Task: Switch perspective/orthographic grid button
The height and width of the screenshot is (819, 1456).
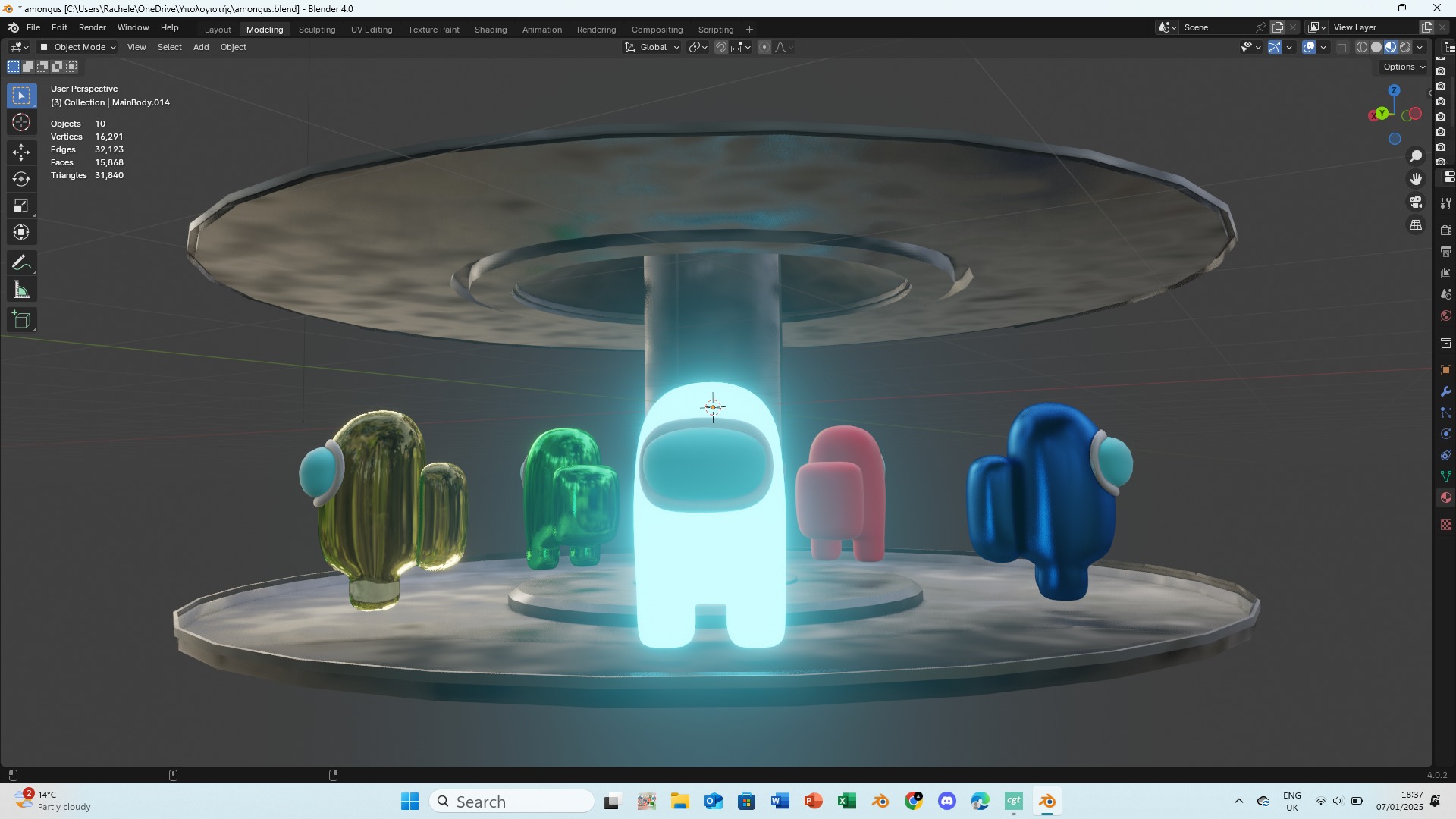Action: (1416, 225)
